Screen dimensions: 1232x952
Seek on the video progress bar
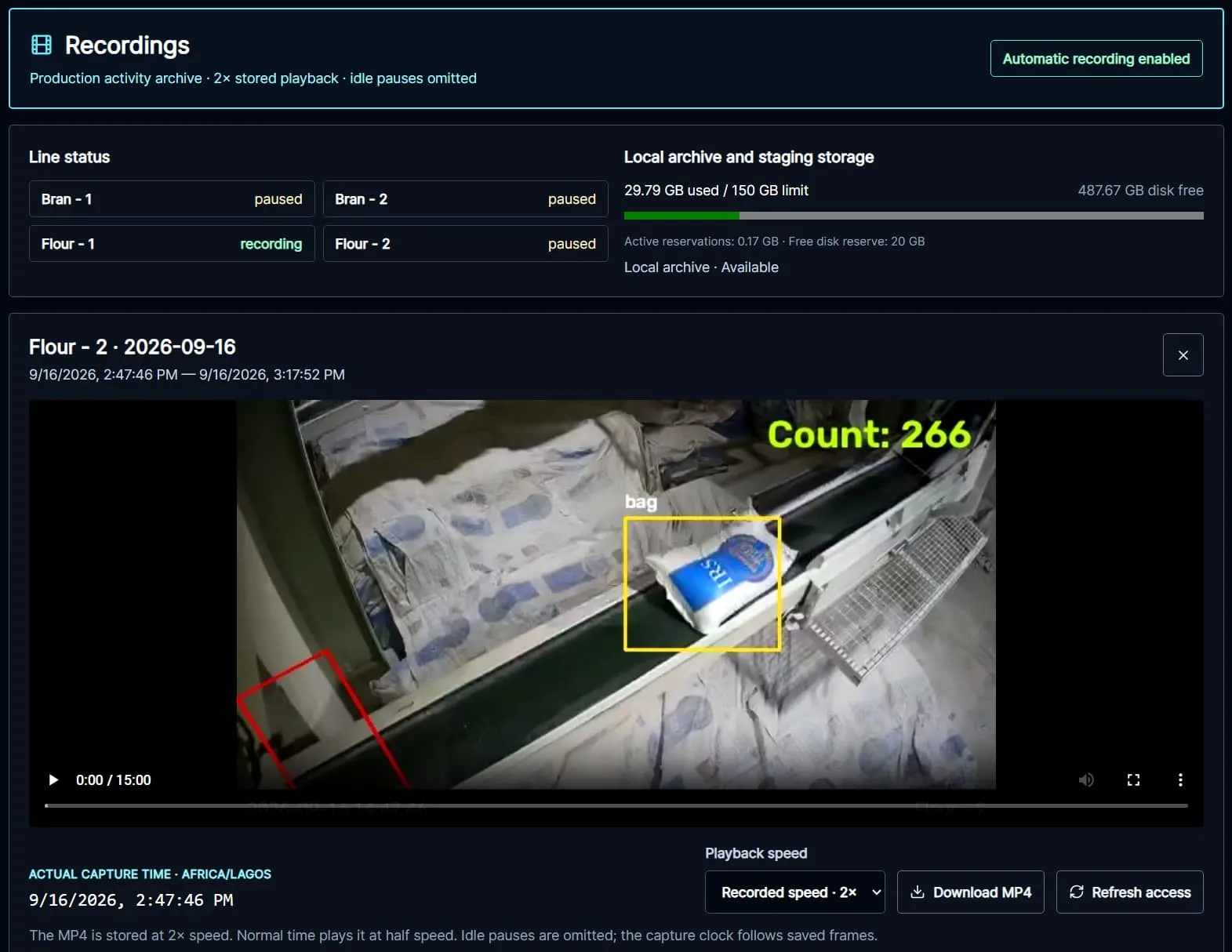pyautogui.click(x=616, y=805)
